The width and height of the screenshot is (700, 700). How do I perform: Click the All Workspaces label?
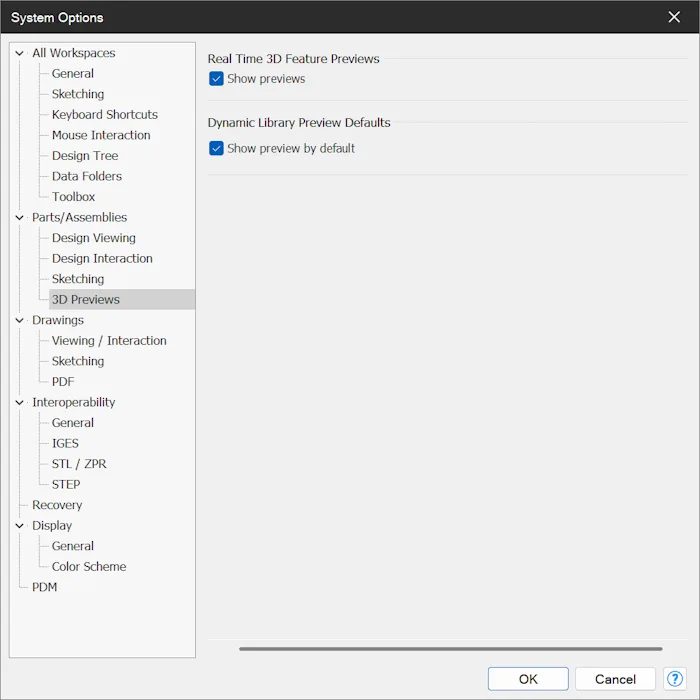tap(74, 53)
